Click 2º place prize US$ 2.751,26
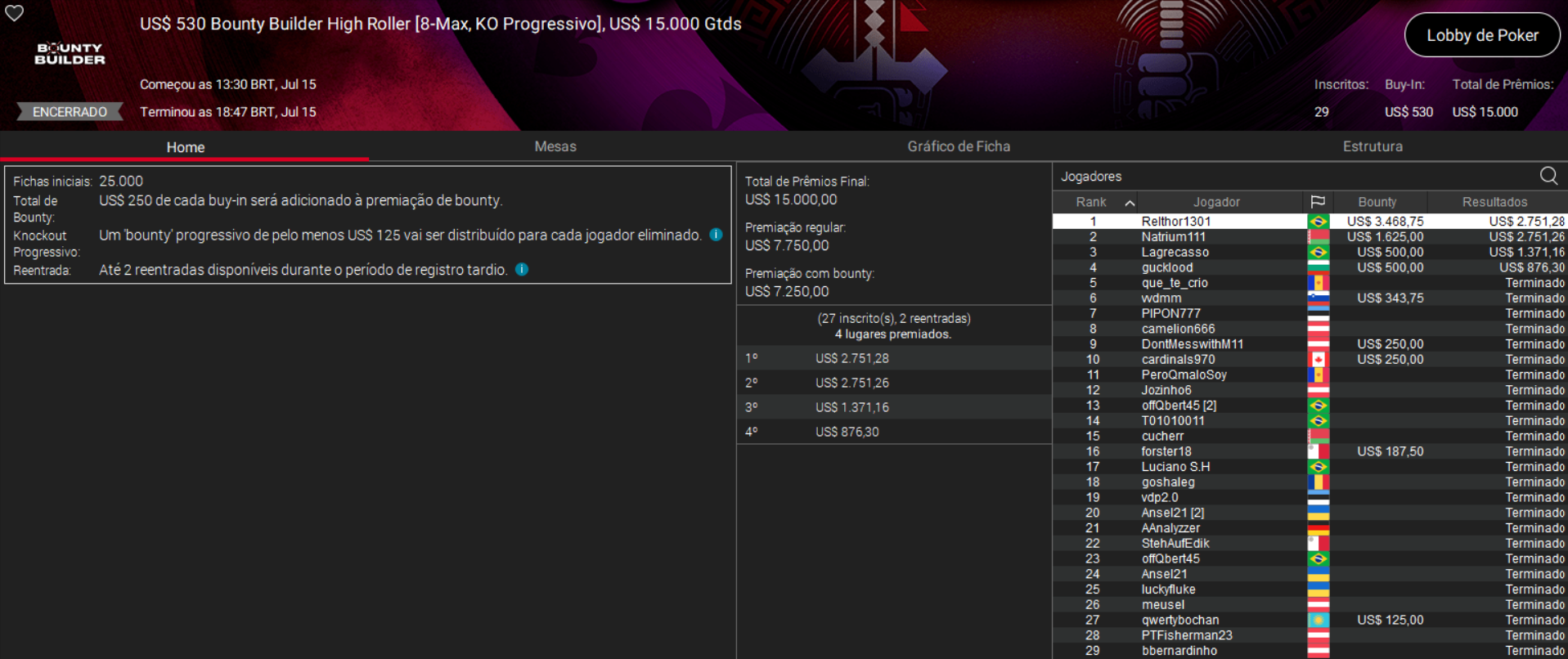This screenshot has width=1568, height=659. tap(852, 383)
